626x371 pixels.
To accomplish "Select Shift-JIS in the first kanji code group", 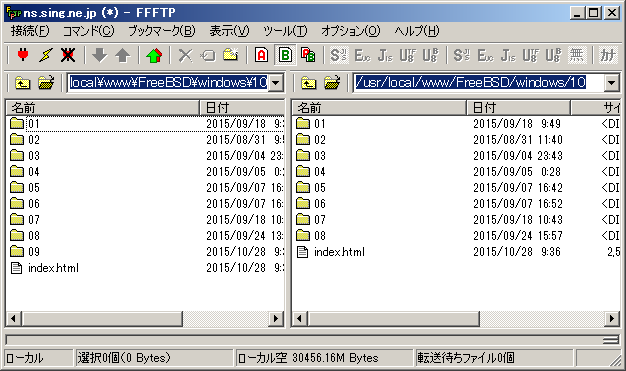I will point(339,55).
